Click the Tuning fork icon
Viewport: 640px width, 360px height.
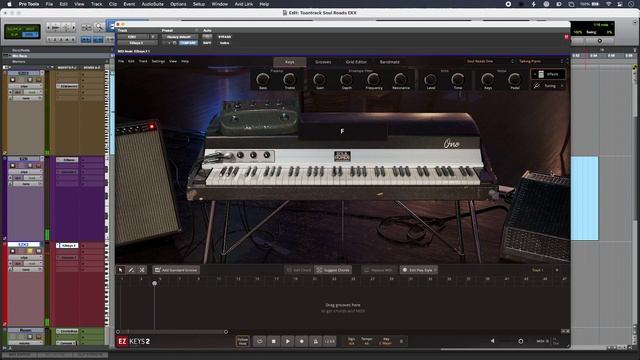pyautogui.click(x=537, y=86)
